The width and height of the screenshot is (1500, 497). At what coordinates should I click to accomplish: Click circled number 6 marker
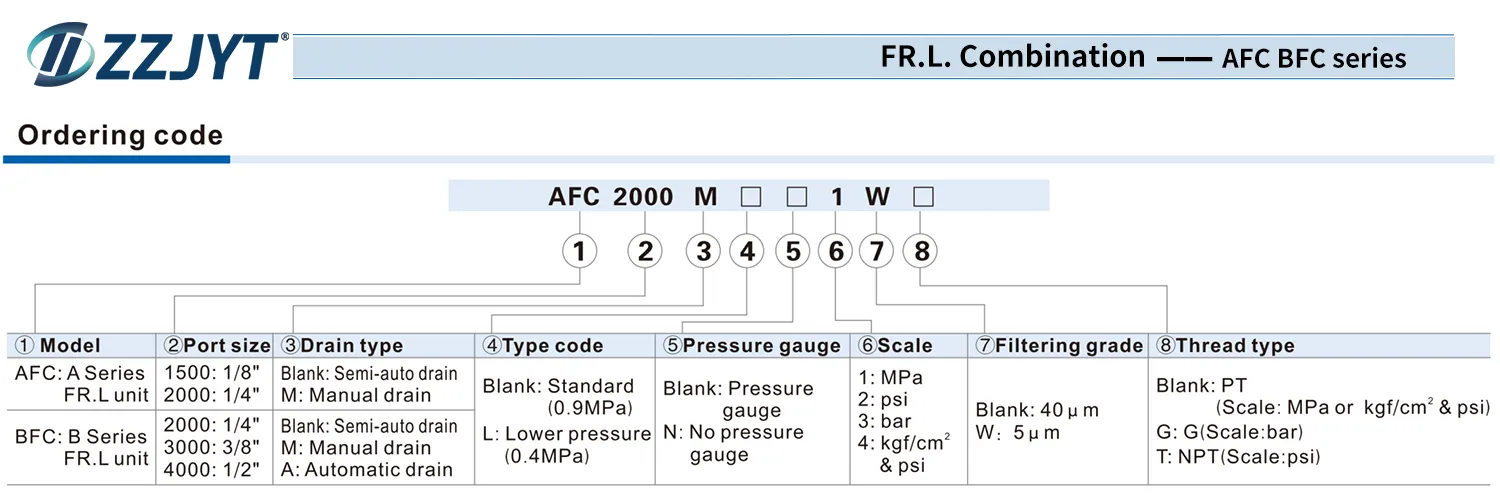click(x=836, y=250)
